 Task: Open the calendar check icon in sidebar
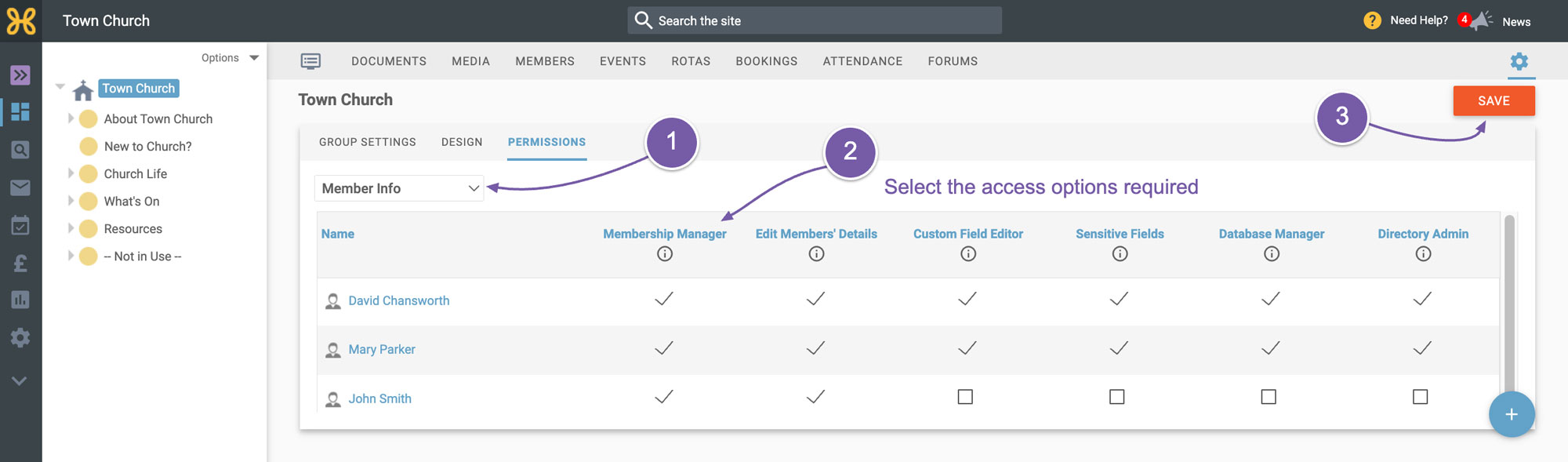20,225
